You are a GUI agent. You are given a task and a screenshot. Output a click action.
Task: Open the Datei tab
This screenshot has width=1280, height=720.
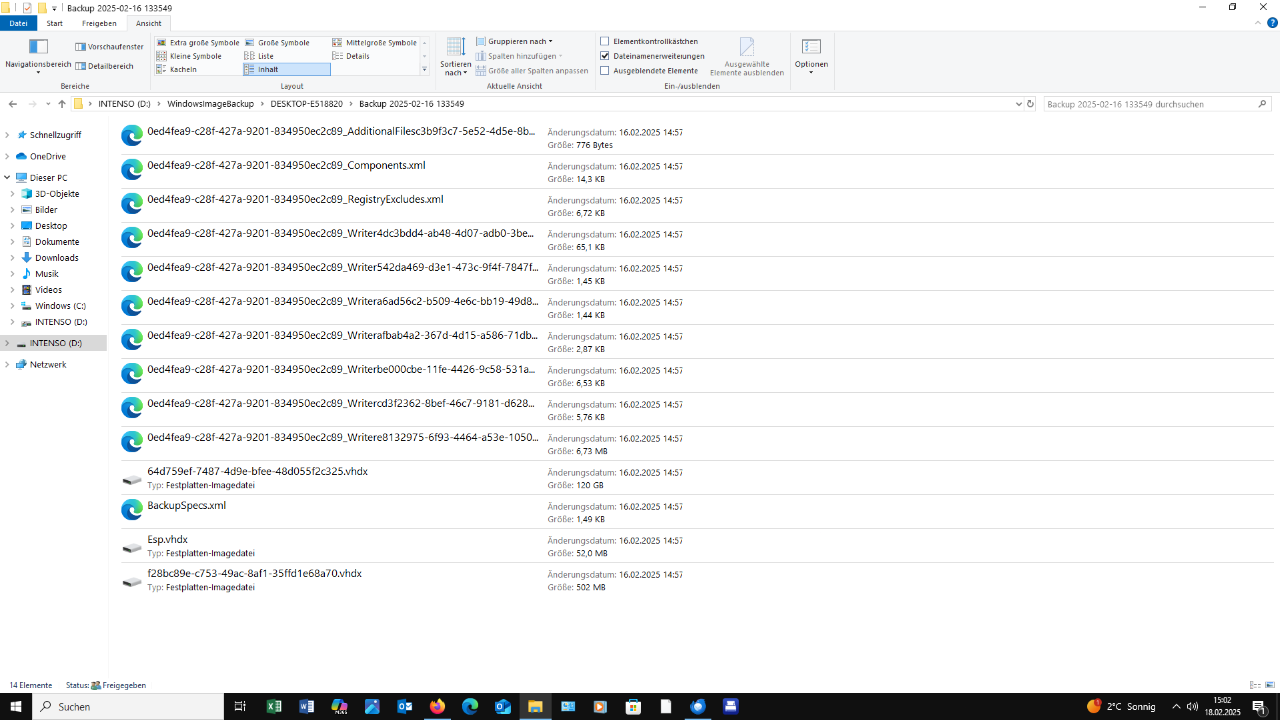[19, 23]
